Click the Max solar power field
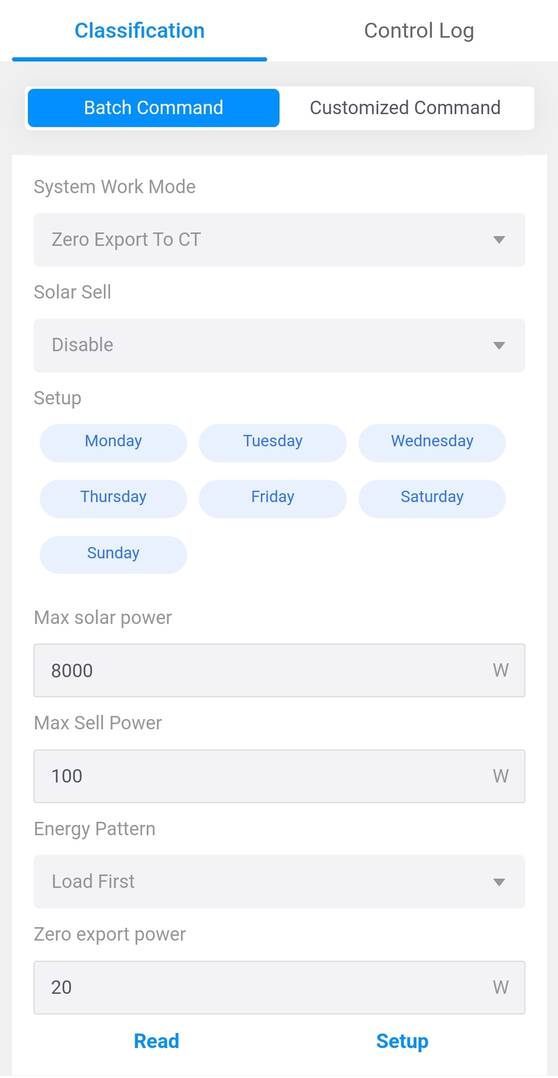The image size is (558, 1078). (279, 670)
